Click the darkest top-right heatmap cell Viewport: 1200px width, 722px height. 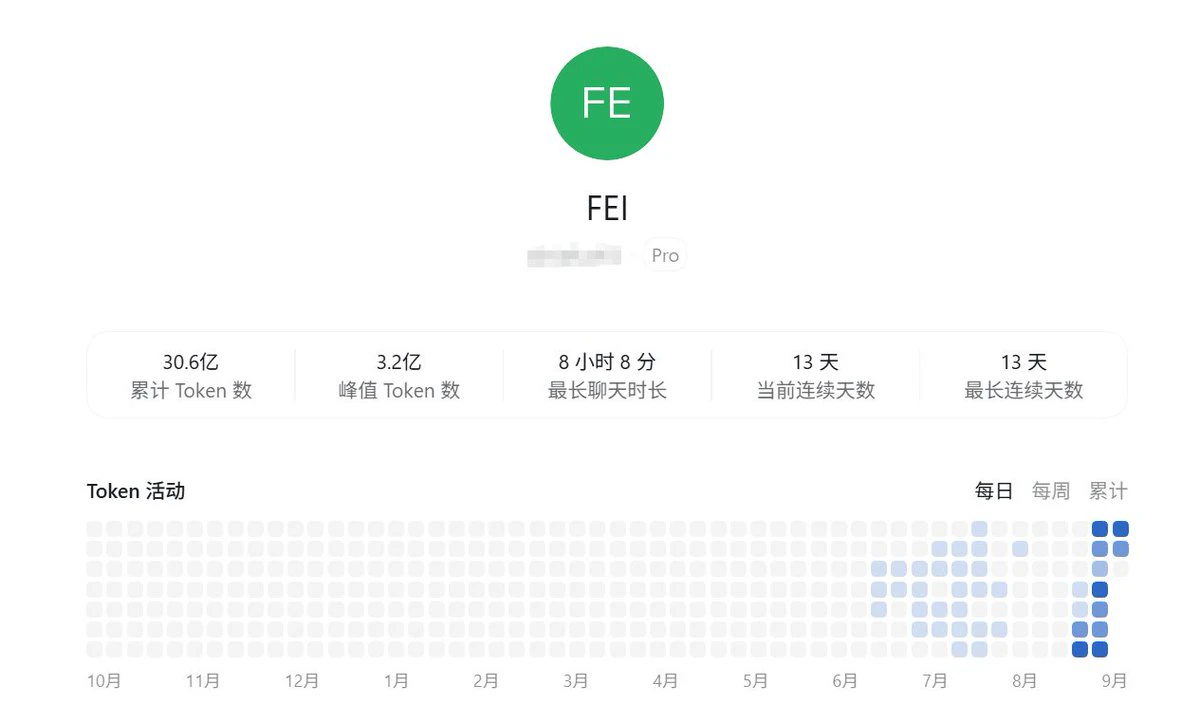(1120, 529)
